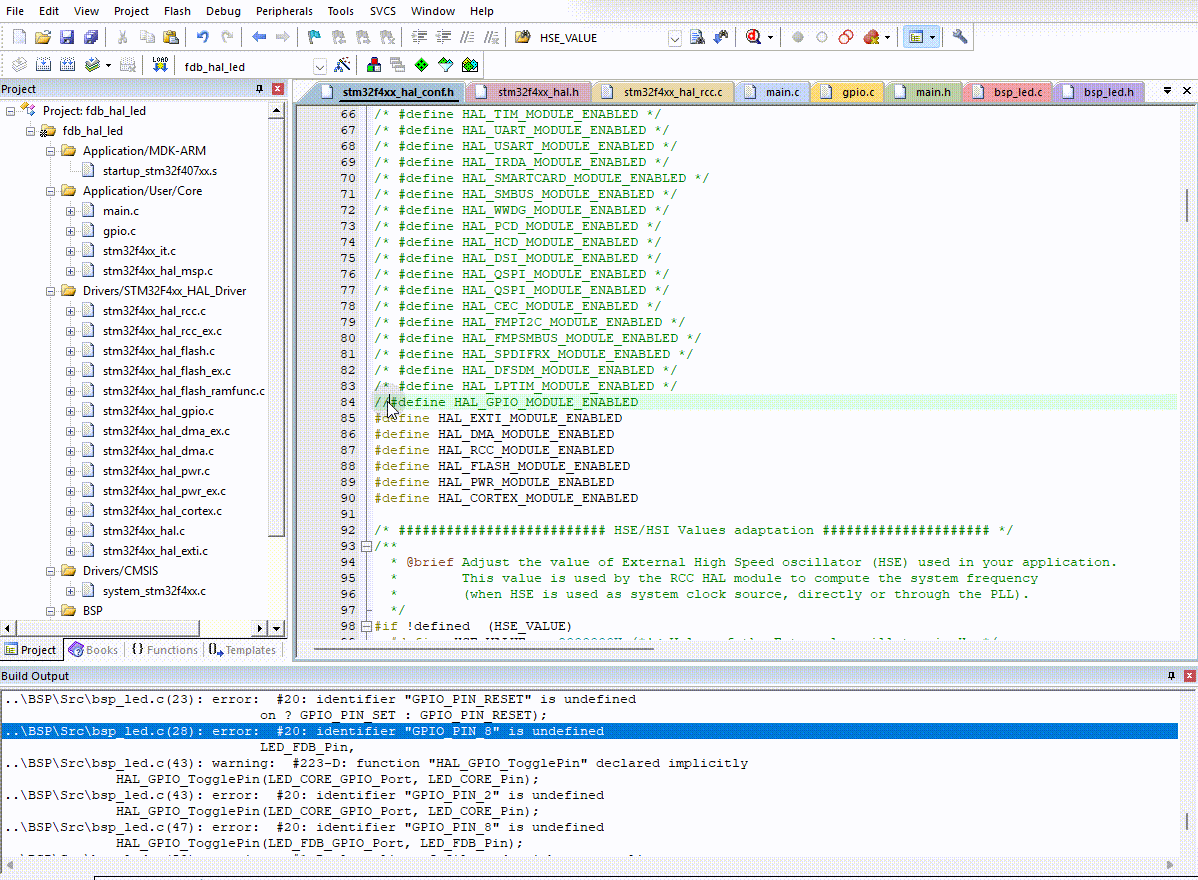Open the HSE_VALUE find dropdown
Screen dimensions: 1198x880
pyautogui.click(x=675, y=38)
